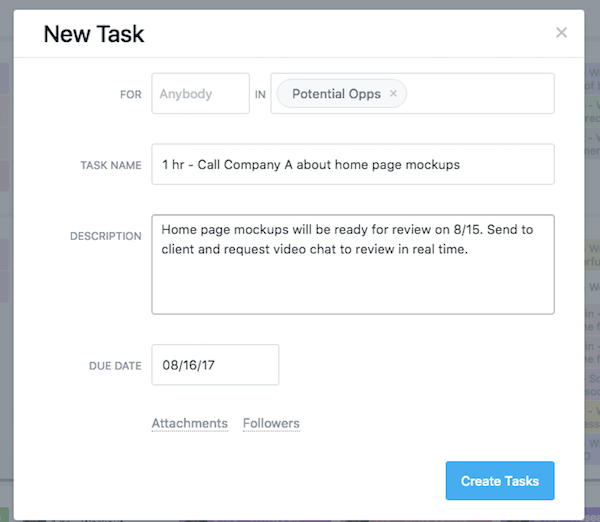The height and width of the screenshot is (522, 600).
Task: Click the DESCRIPTION label
Action: (x=105, y=236)
